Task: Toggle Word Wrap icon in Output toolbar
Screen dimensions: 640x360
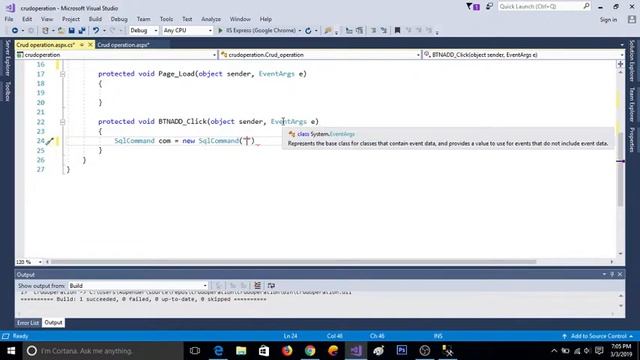Action: [271, 286]
